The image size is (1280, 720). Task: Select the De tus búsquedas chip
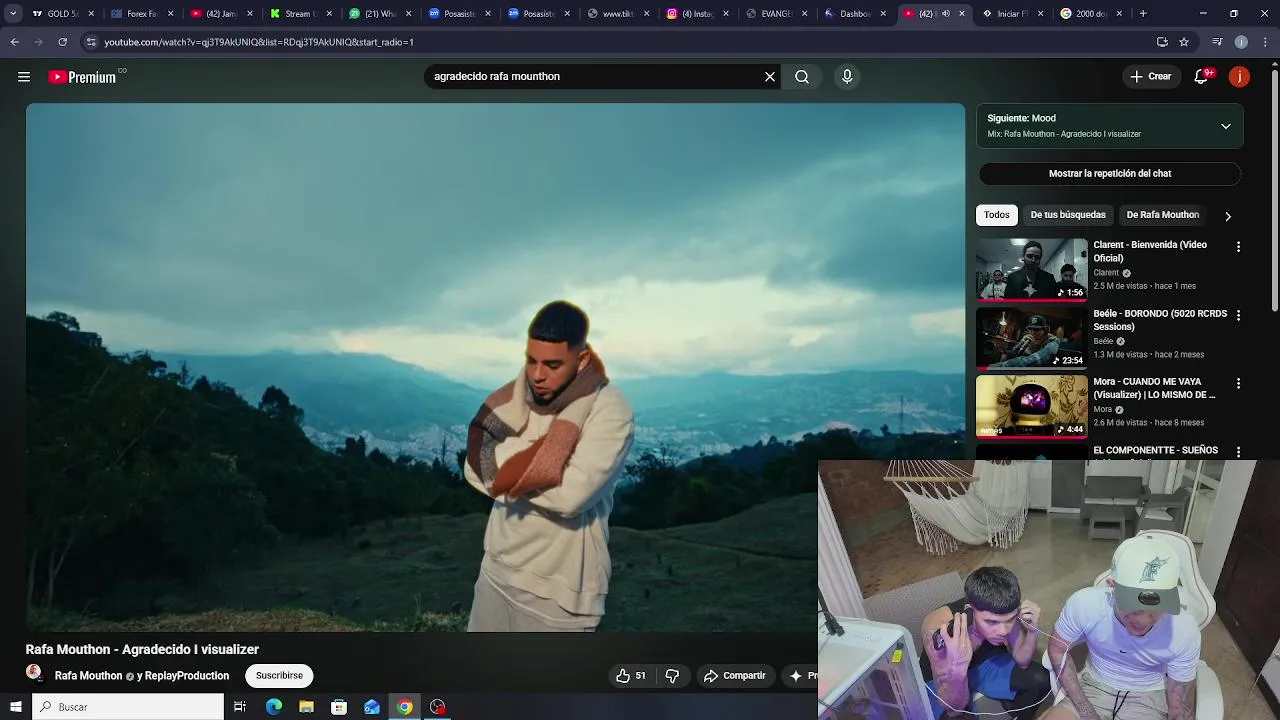click(1068, 215)
